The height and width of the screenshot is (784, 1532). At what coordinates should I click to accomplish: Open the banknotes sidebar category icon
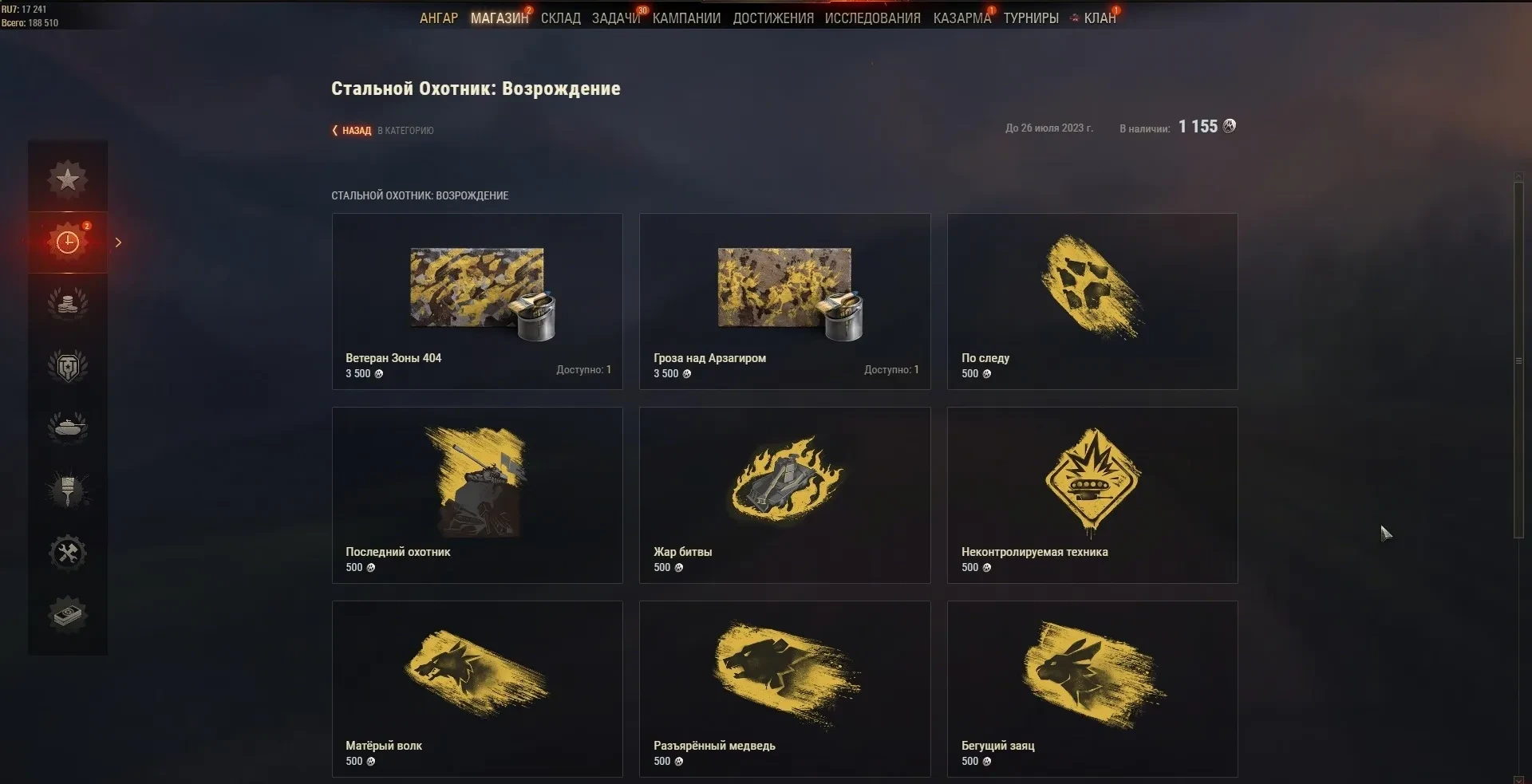68,615
